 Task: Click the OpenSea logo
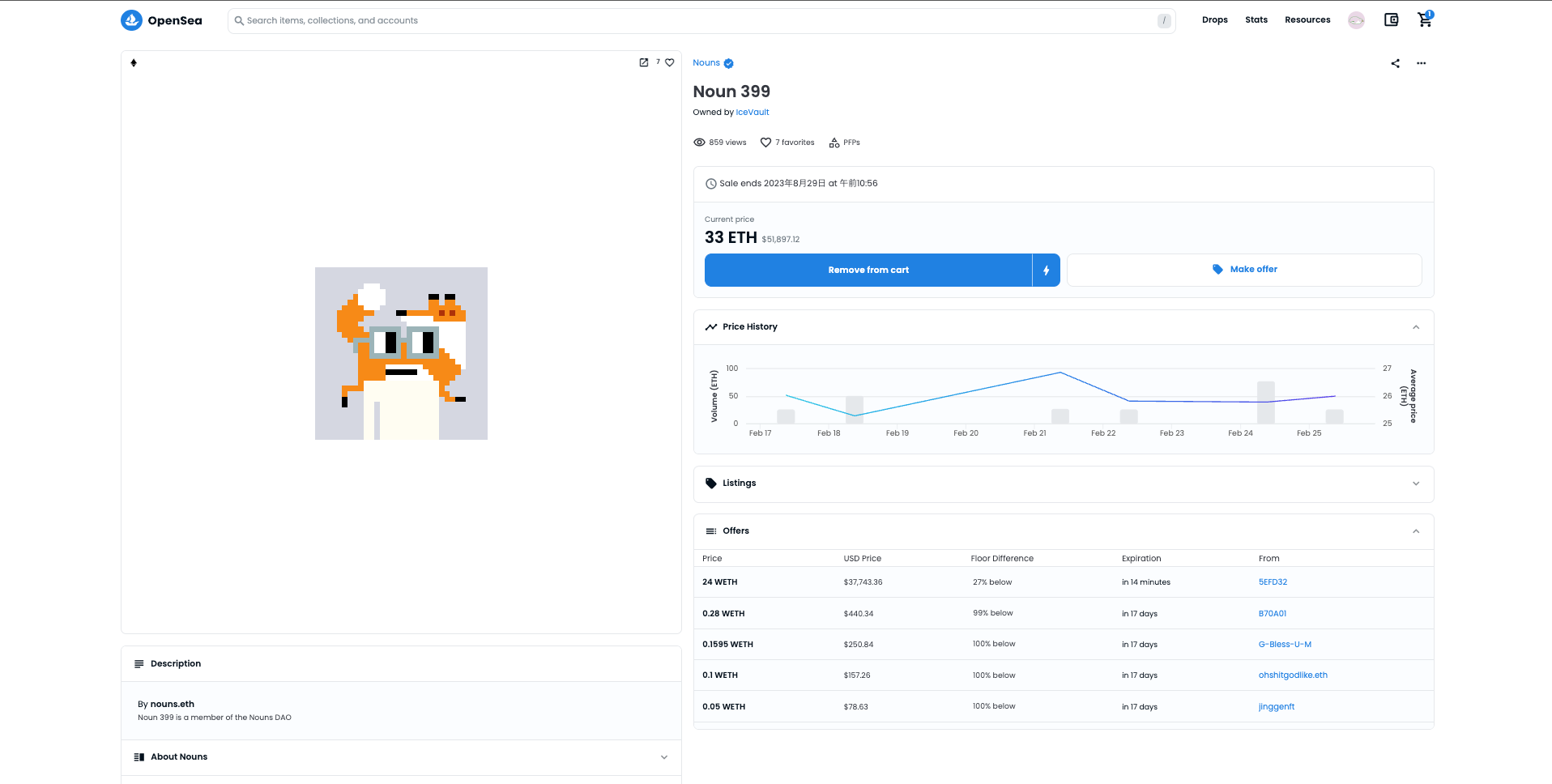161,20
